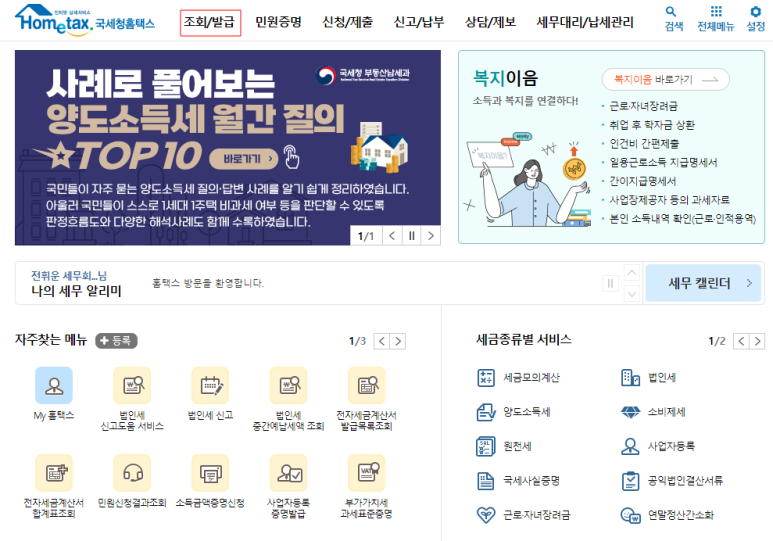This screenshot has width=773, height=541.
Task: Open the 전체메뉴 grid icon
Action: click(715, 19)
